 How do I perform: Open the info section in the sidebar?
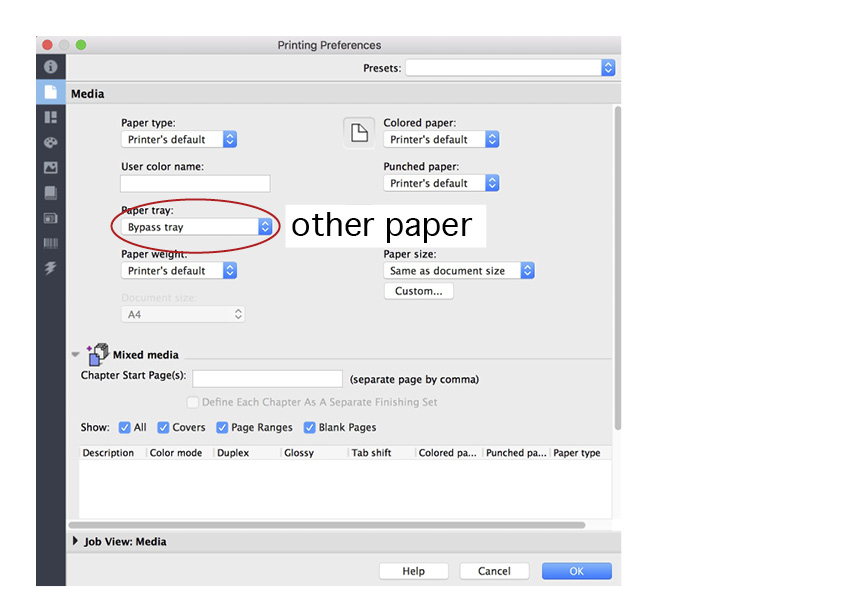coord(50,67)
